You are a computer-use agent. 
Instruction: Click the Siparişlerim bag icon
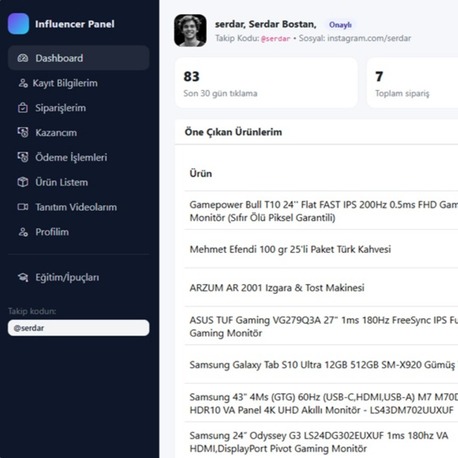pyautogui.click(x=23, y=108)
